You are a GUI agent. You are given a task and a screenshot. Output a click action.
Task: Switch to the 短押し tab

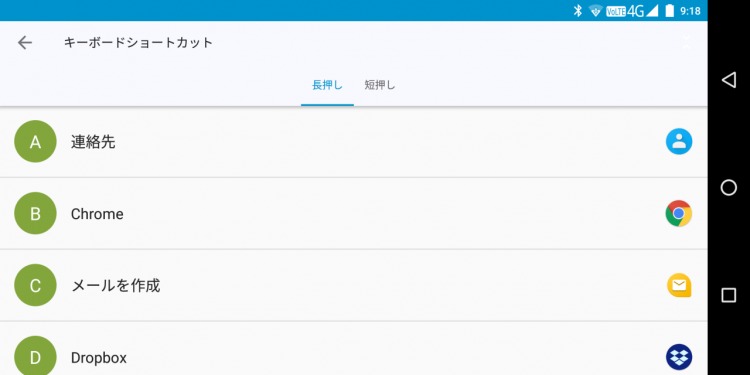tap(380, 85)
